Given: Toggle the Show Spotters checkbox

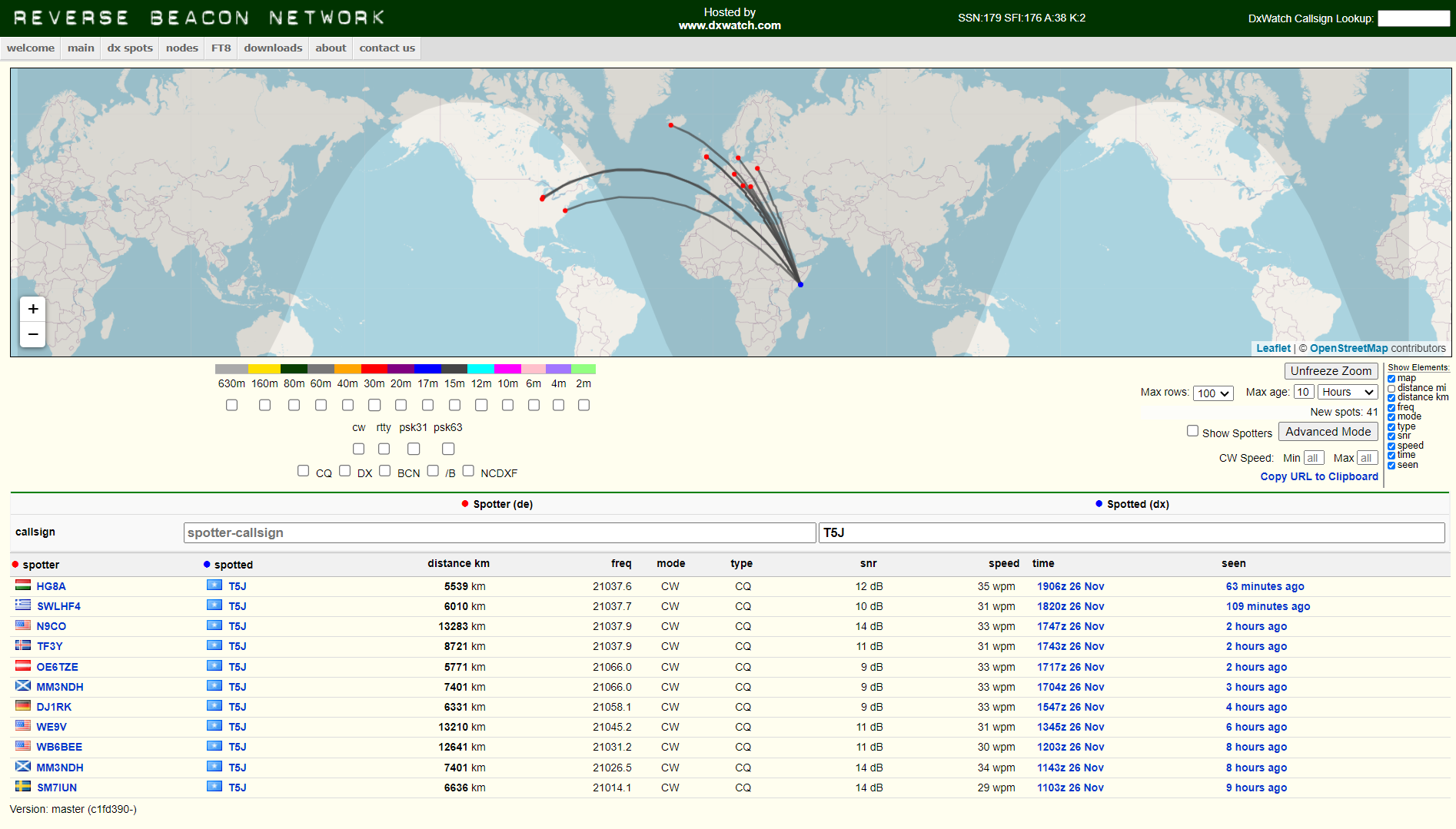Looking at the screenshot, I should pos(1192,431).
